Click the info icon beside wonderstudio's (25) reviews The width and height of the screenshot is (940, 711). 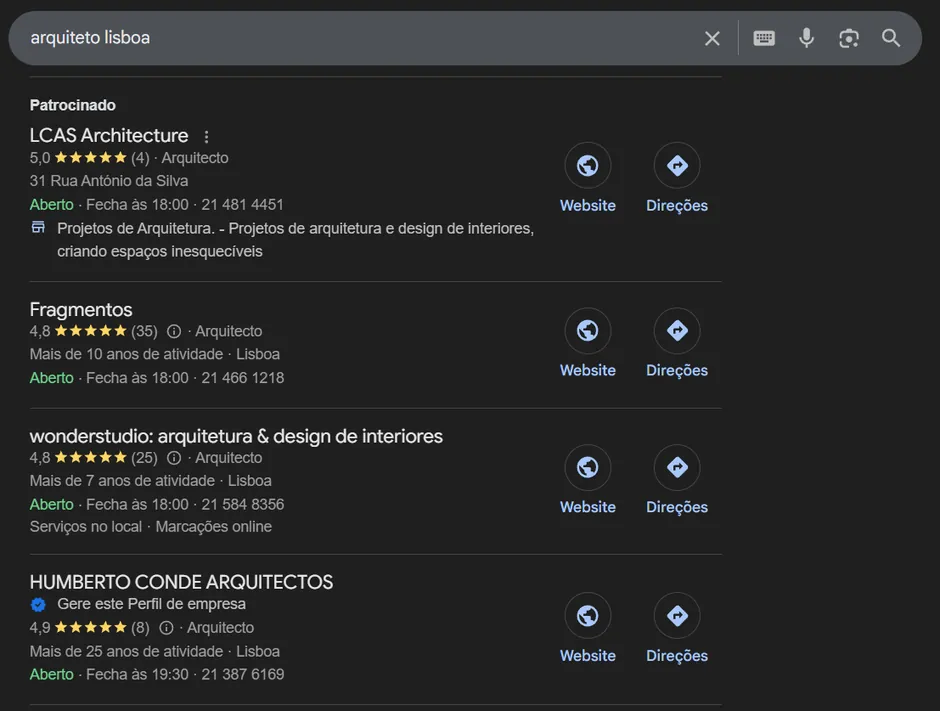pyautogui.click(x=174, y=458)
